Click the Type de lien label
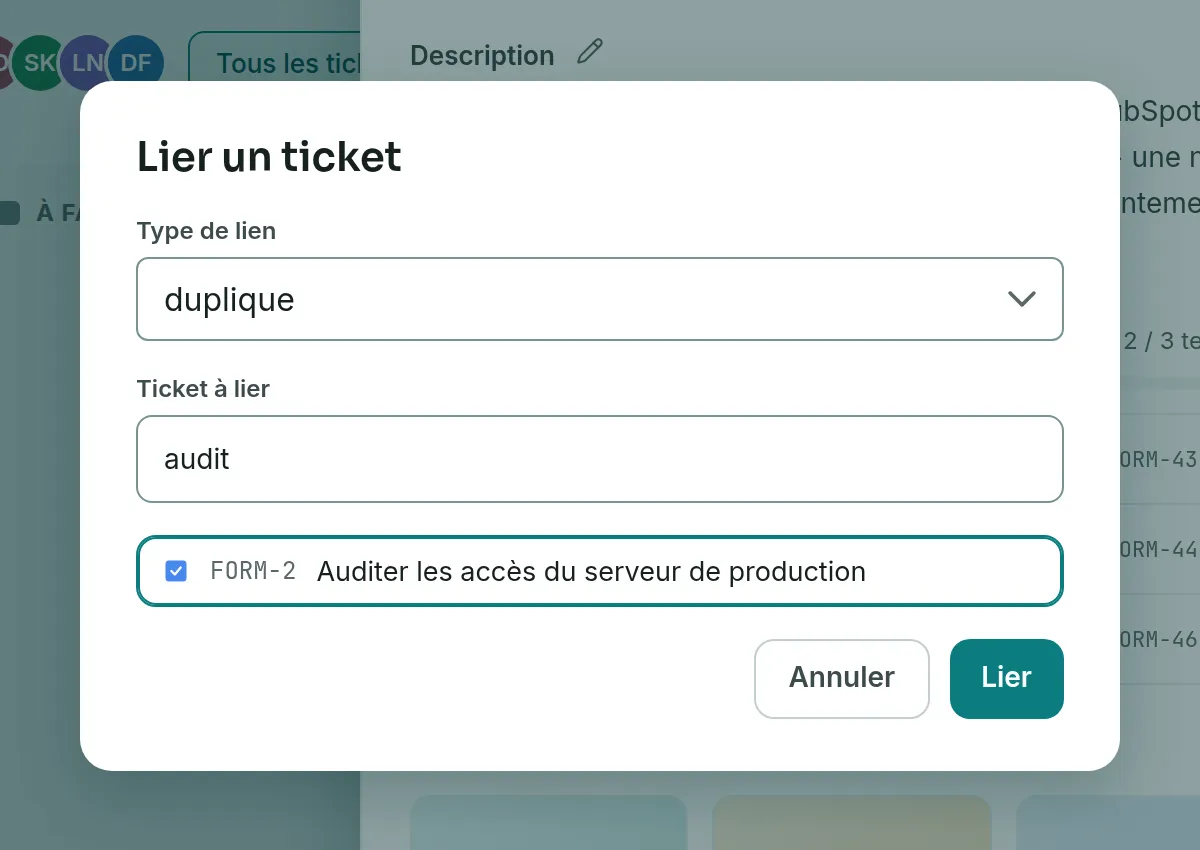This screenshot has width=1200, height=850. (x=206, y=231)
